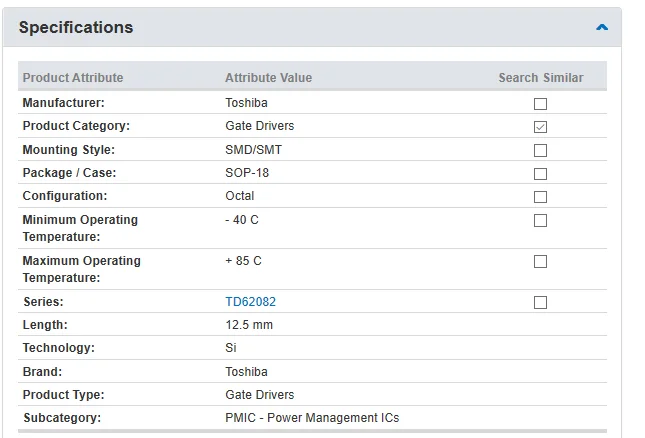Click the Package / Case: attribute label

69,172
